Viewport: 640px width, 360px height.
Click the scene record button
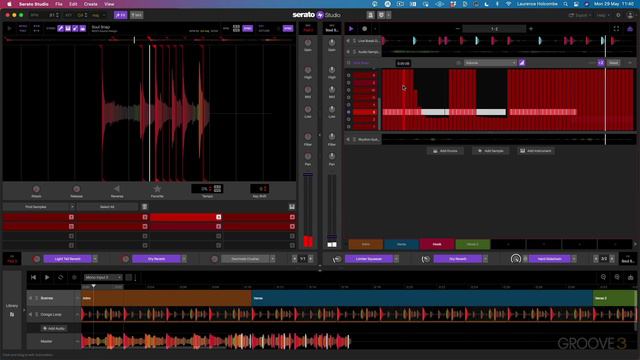click(364, 29)
